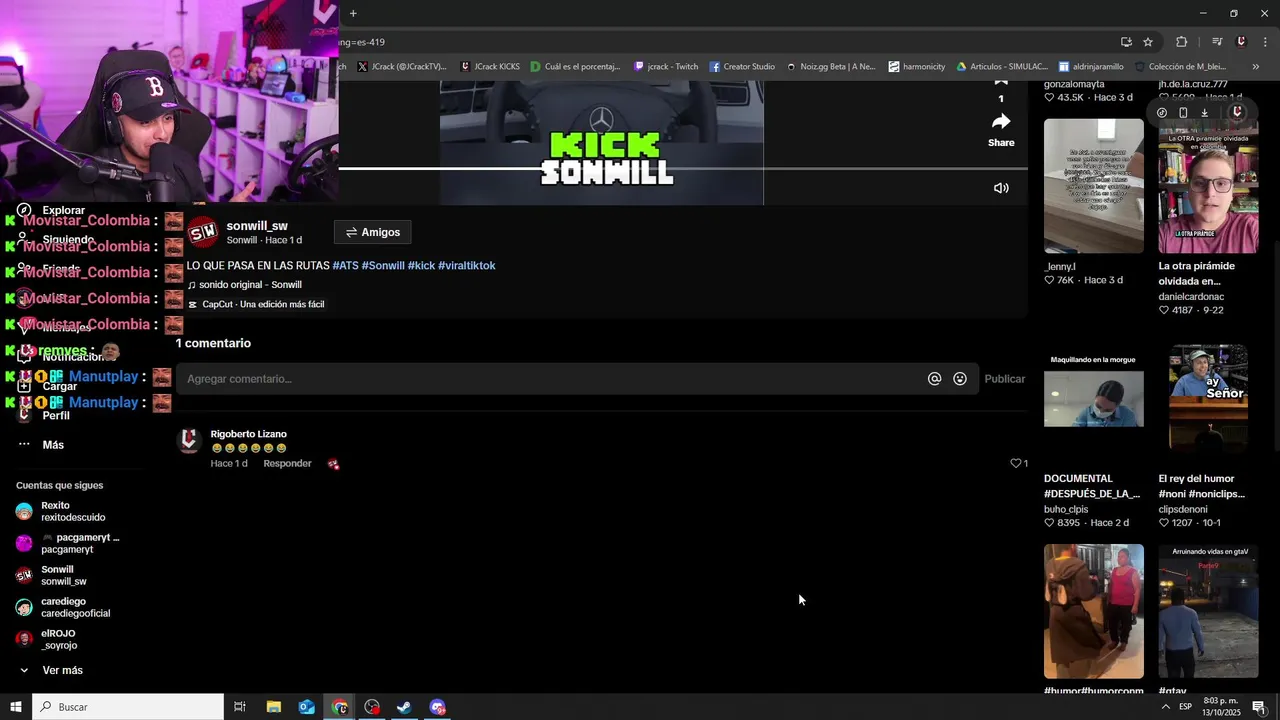Image resolution: width=1280 pixels, height=720 pixels.
Task: Open the JCrack KICKS bookmark
Action: (x=490, y=67)
